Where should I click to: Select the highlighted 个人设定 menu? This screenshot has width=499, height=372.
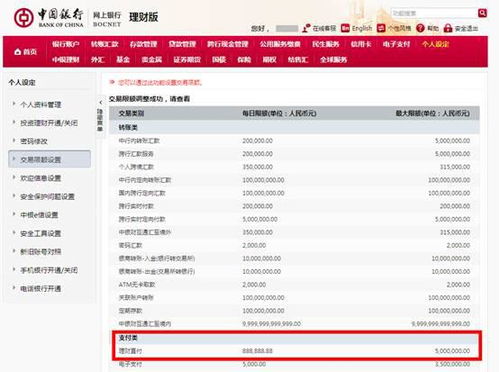coord(435,44)
